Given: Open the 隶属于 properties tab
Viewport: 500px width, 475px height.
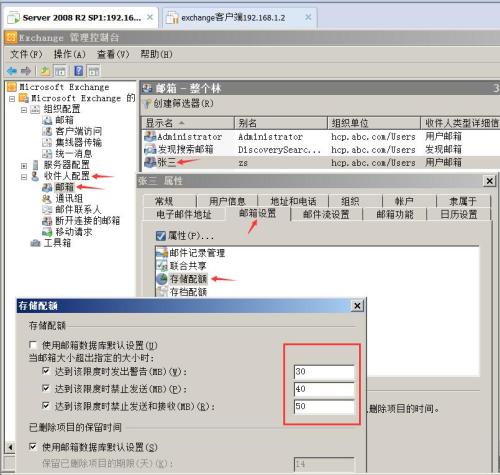Looking at the screenshot, I should (463, 201).
